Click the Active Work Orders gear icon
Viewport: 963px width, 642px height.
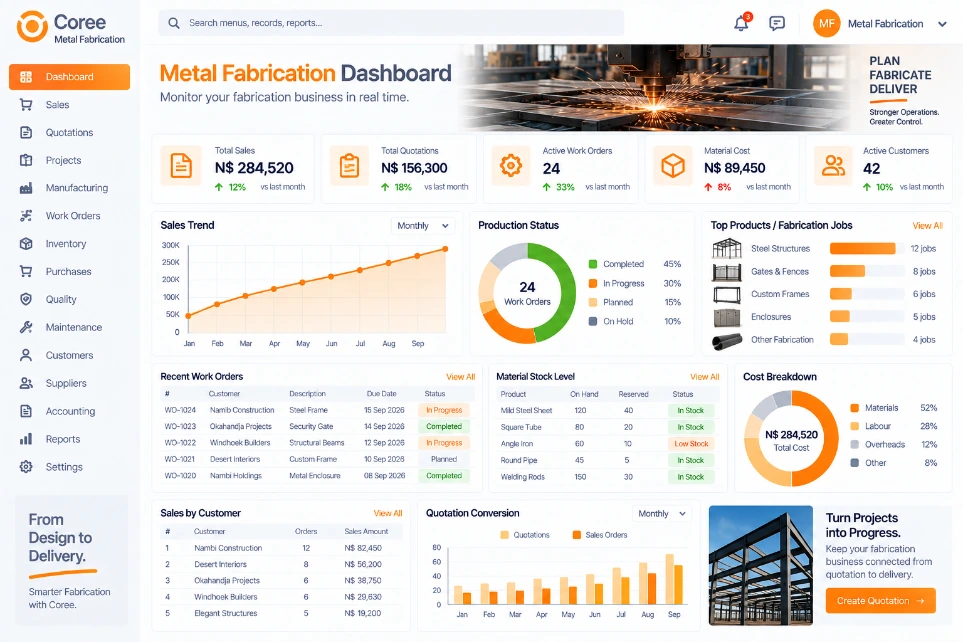(x=510, y=166)
